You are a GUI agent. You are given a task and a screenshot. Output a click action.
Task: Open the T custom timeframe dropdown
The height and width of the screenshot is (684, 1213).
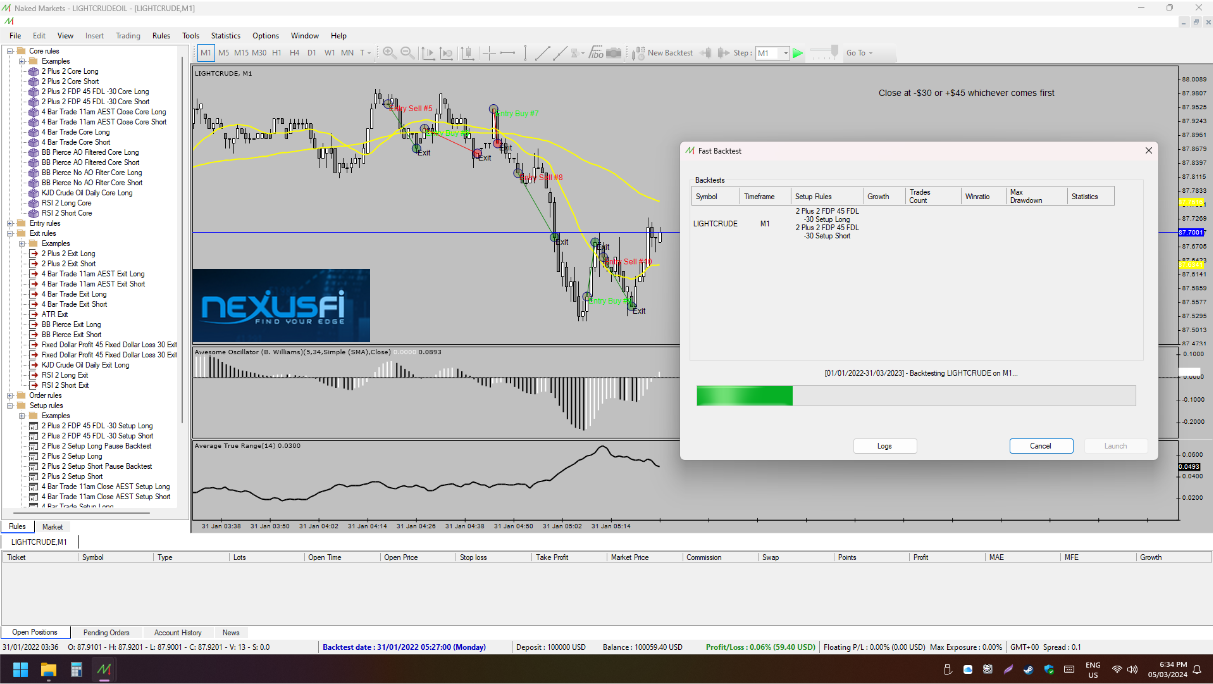tap(366, 52)
